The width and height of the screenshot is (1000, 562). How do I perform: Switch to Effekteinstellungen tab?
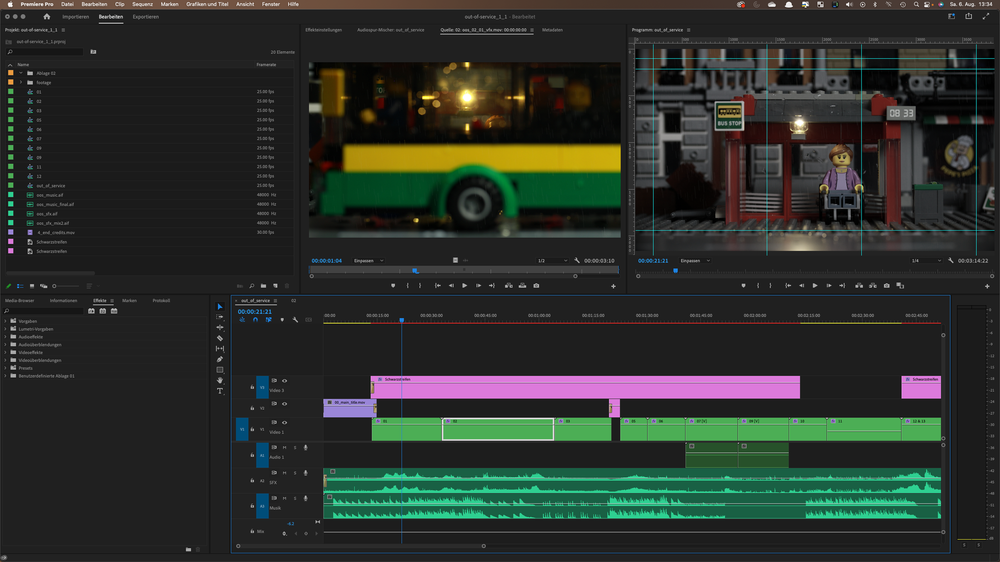323,30
